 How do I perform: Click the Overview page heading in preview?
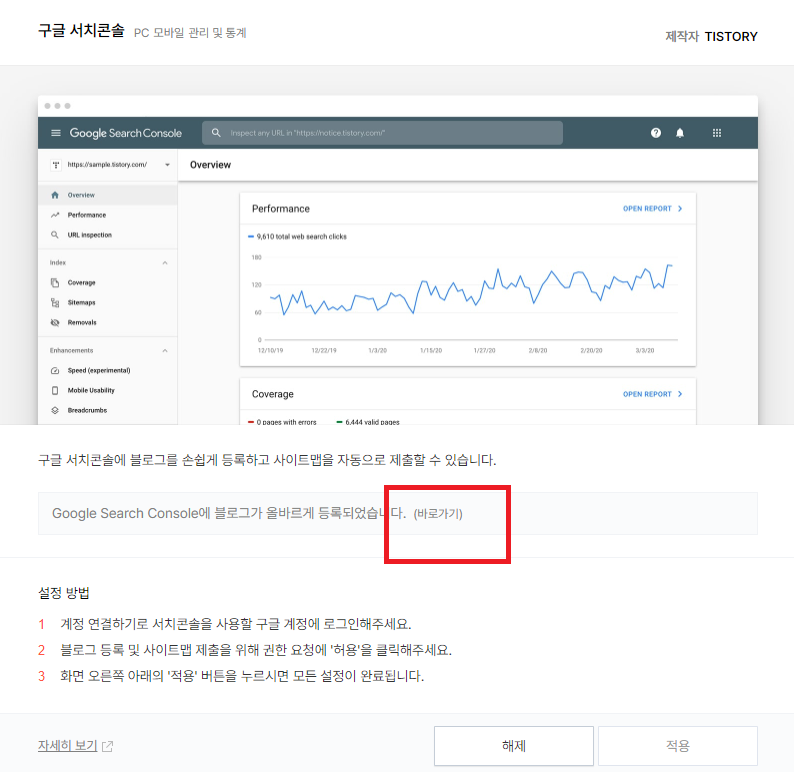tap(210, 165)
